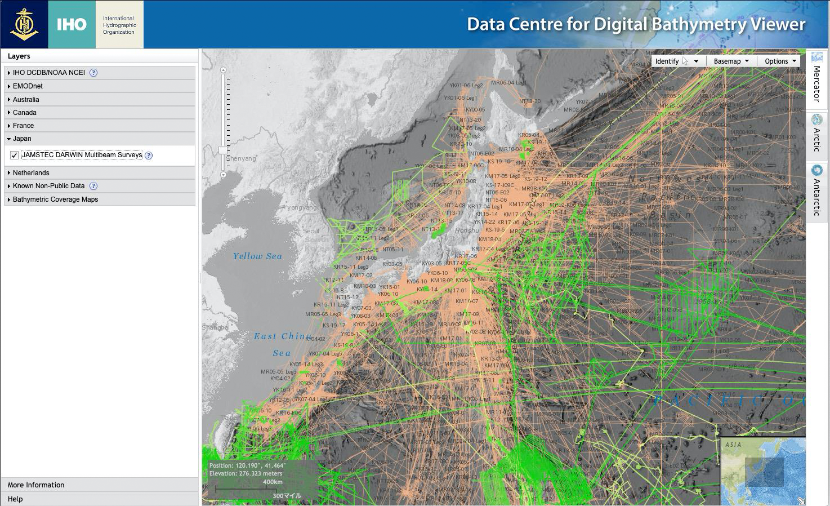
Task: Click the JAMSTEC DARWIN Multibeam Surveys label
Action: point(82,155)
